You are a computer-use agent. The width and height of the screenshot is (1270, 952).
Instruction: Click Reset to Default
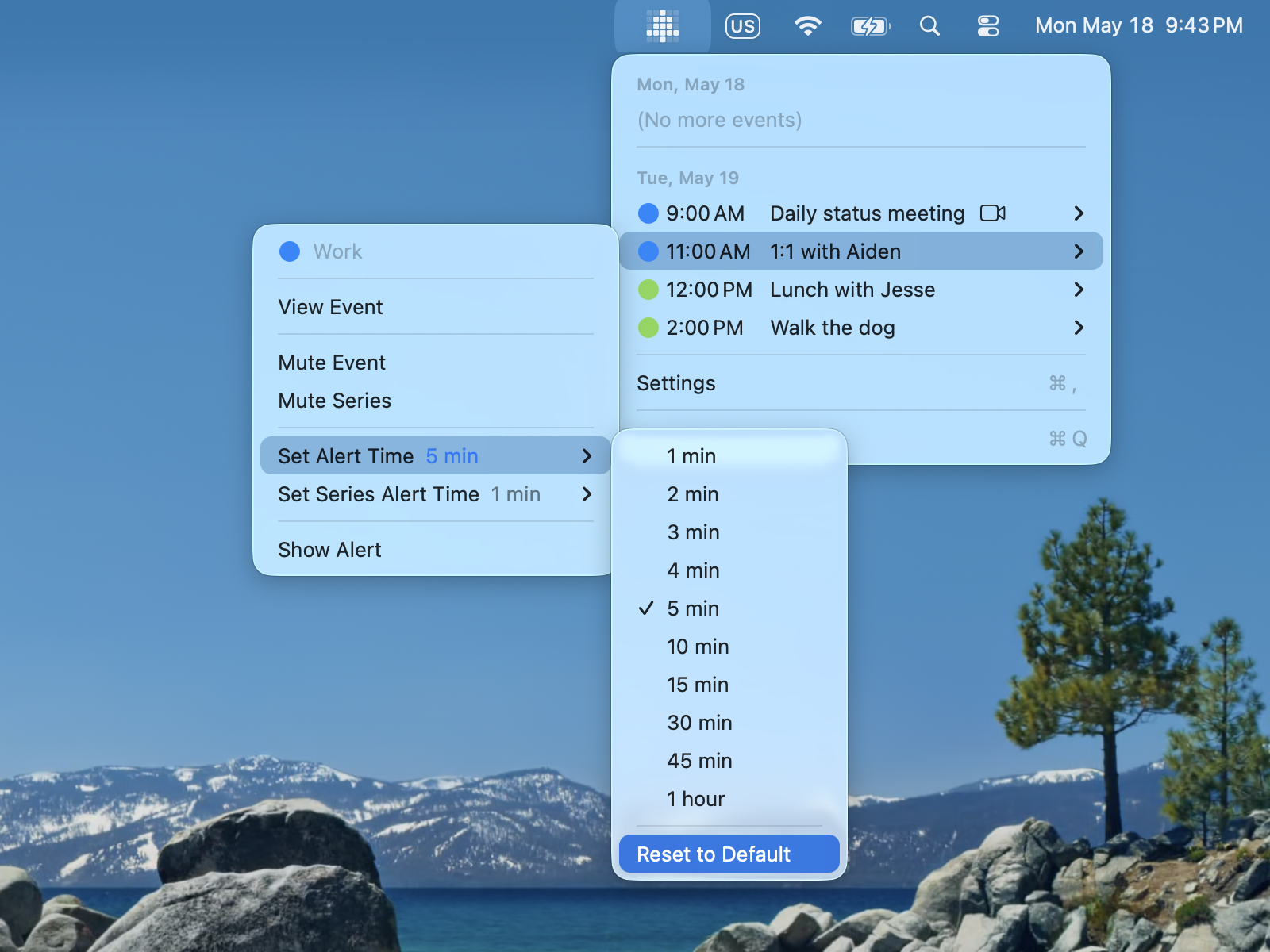pyautogui.click(x=729, y=854)
